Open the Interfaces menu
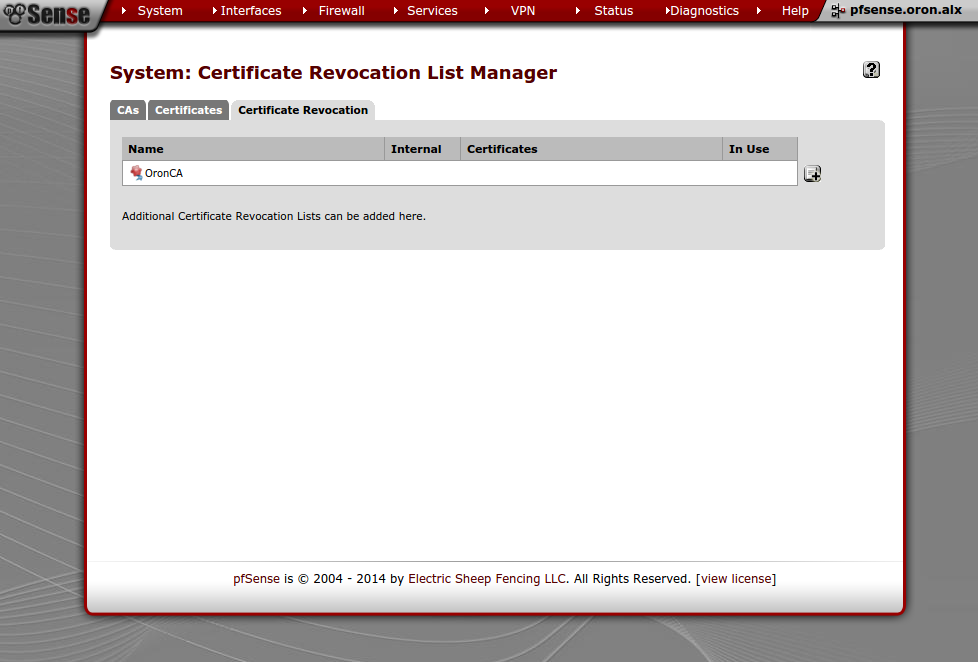Screen dimensions: 978x662 click(x=250, y=11)
